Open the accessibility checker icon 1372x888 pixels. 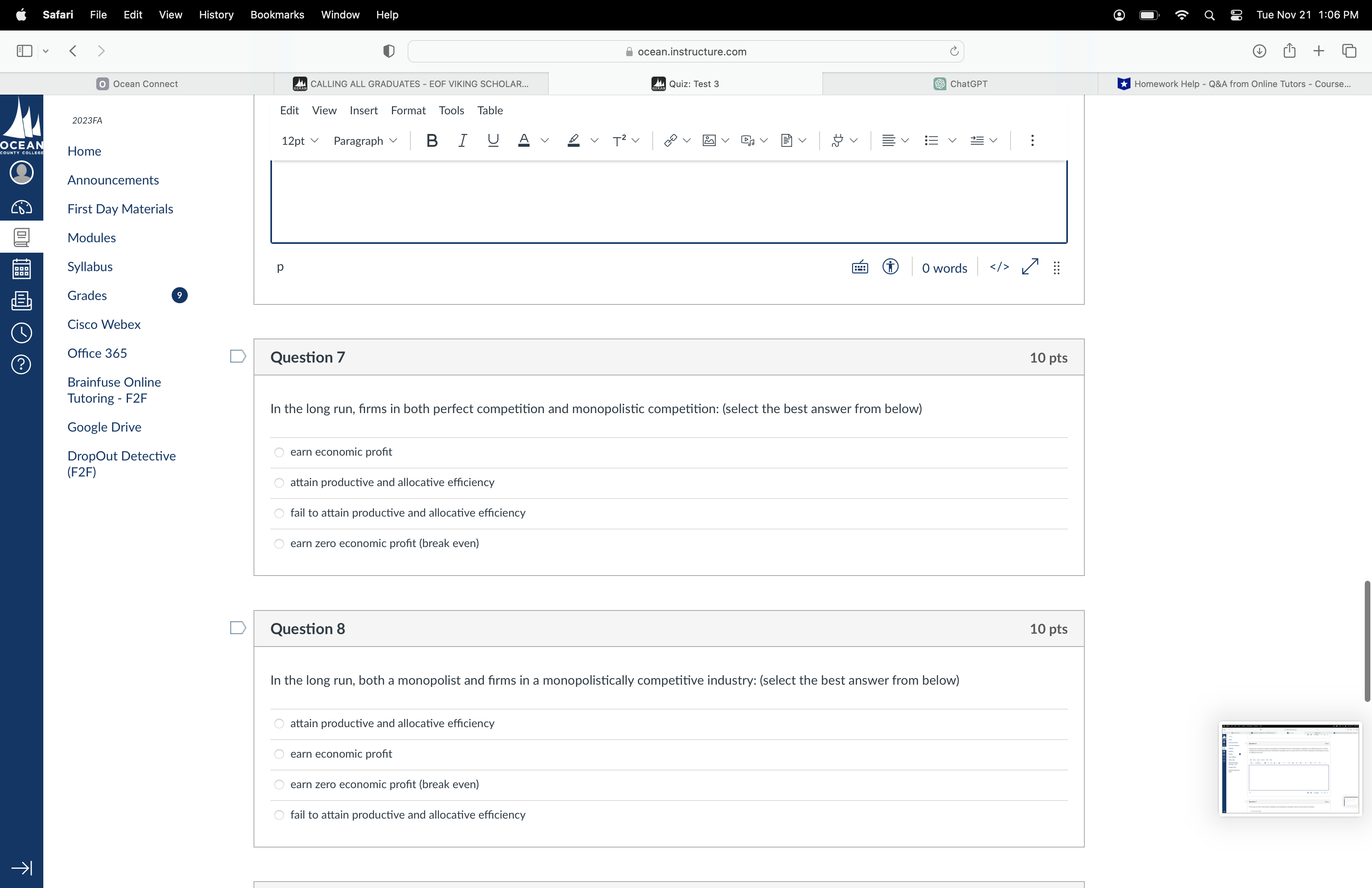[x=890, y=268]
